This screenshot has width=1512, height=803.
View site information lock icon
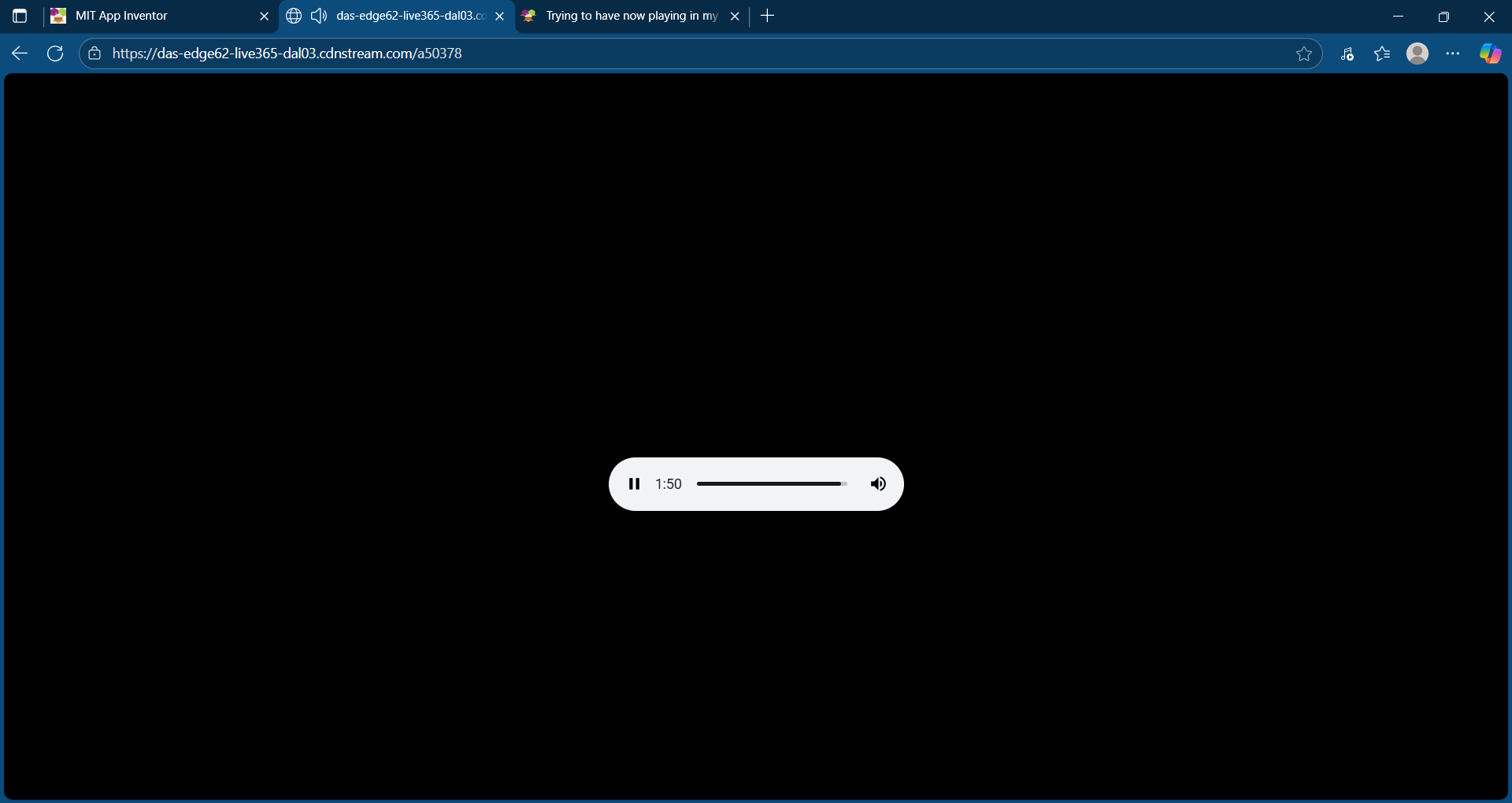click(x=94, y=54)
